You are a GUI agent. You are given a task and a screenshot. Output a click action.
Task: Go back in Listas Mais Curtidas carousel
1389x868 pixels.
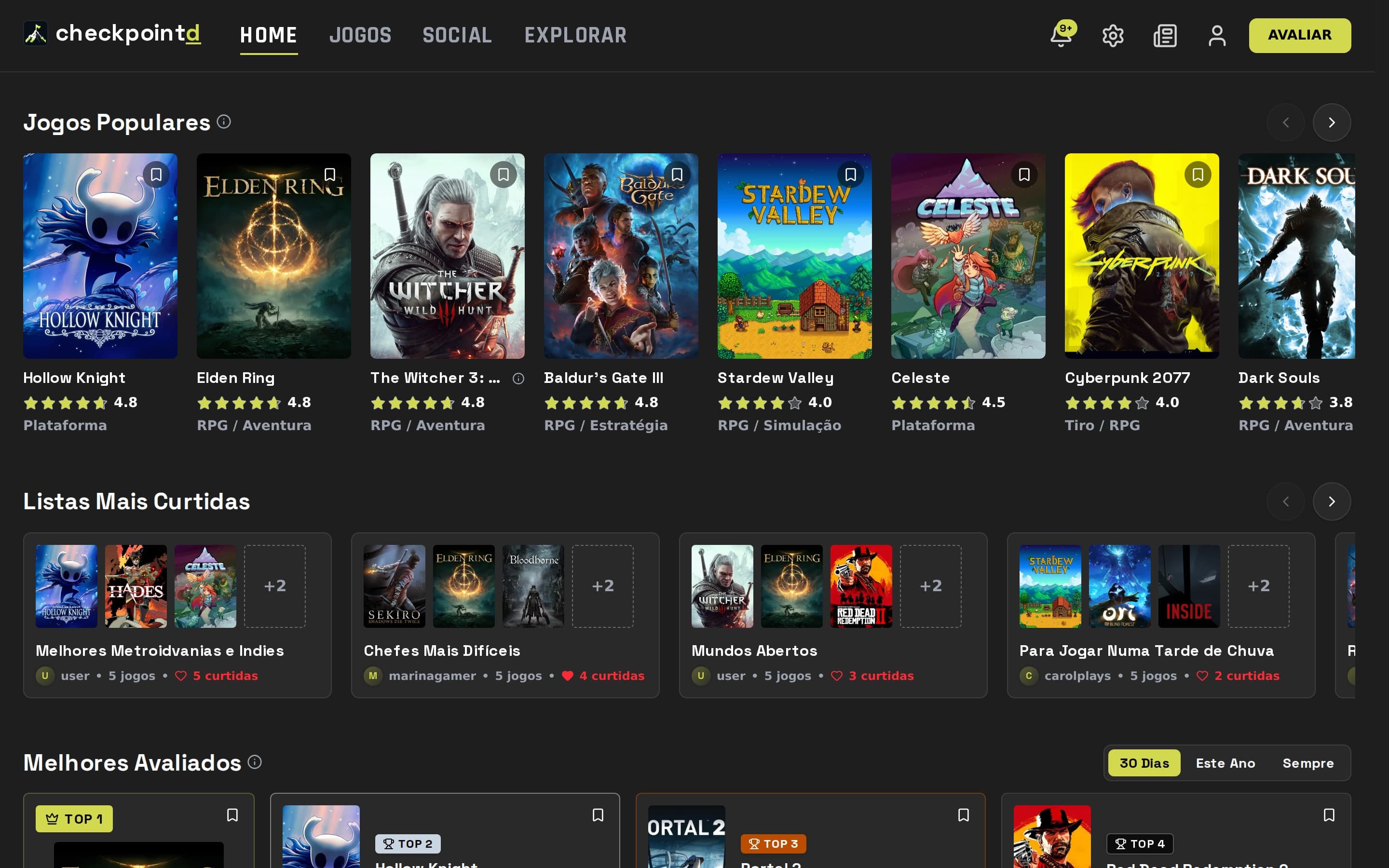point(1286,501)
